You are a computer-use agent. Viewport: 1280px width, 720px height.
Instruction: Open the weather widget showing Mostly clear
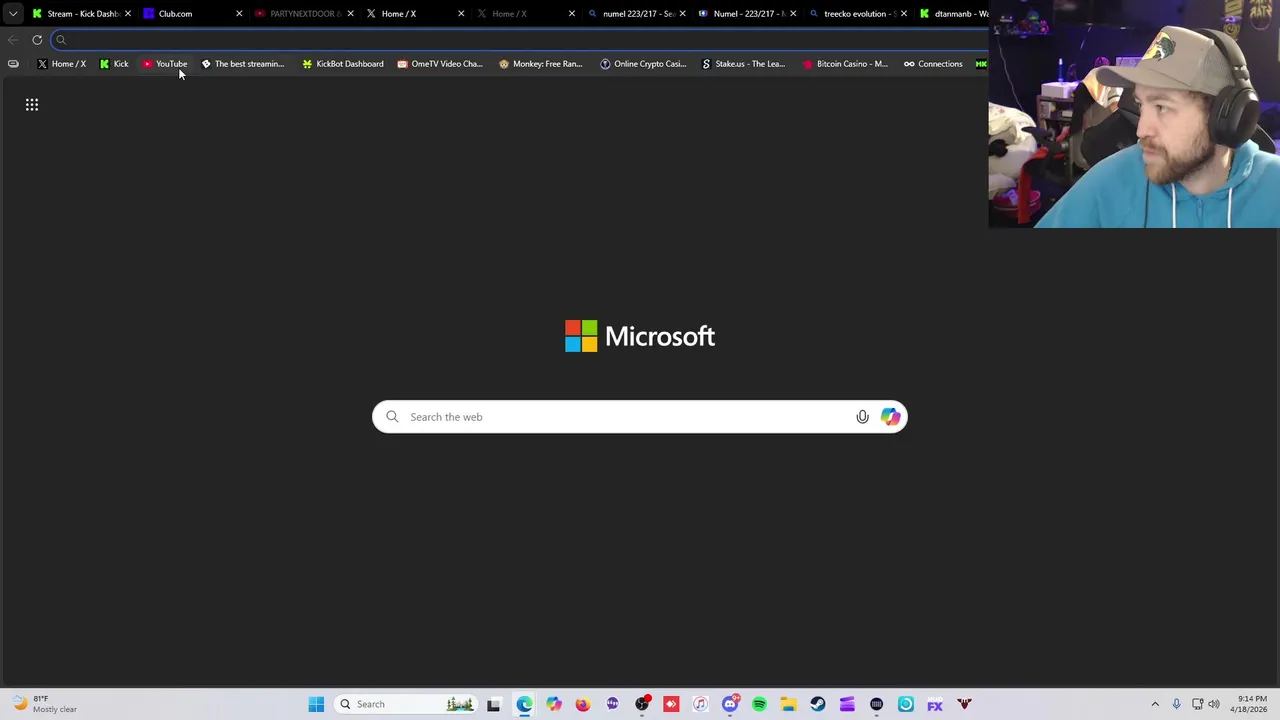coord(44,704)
